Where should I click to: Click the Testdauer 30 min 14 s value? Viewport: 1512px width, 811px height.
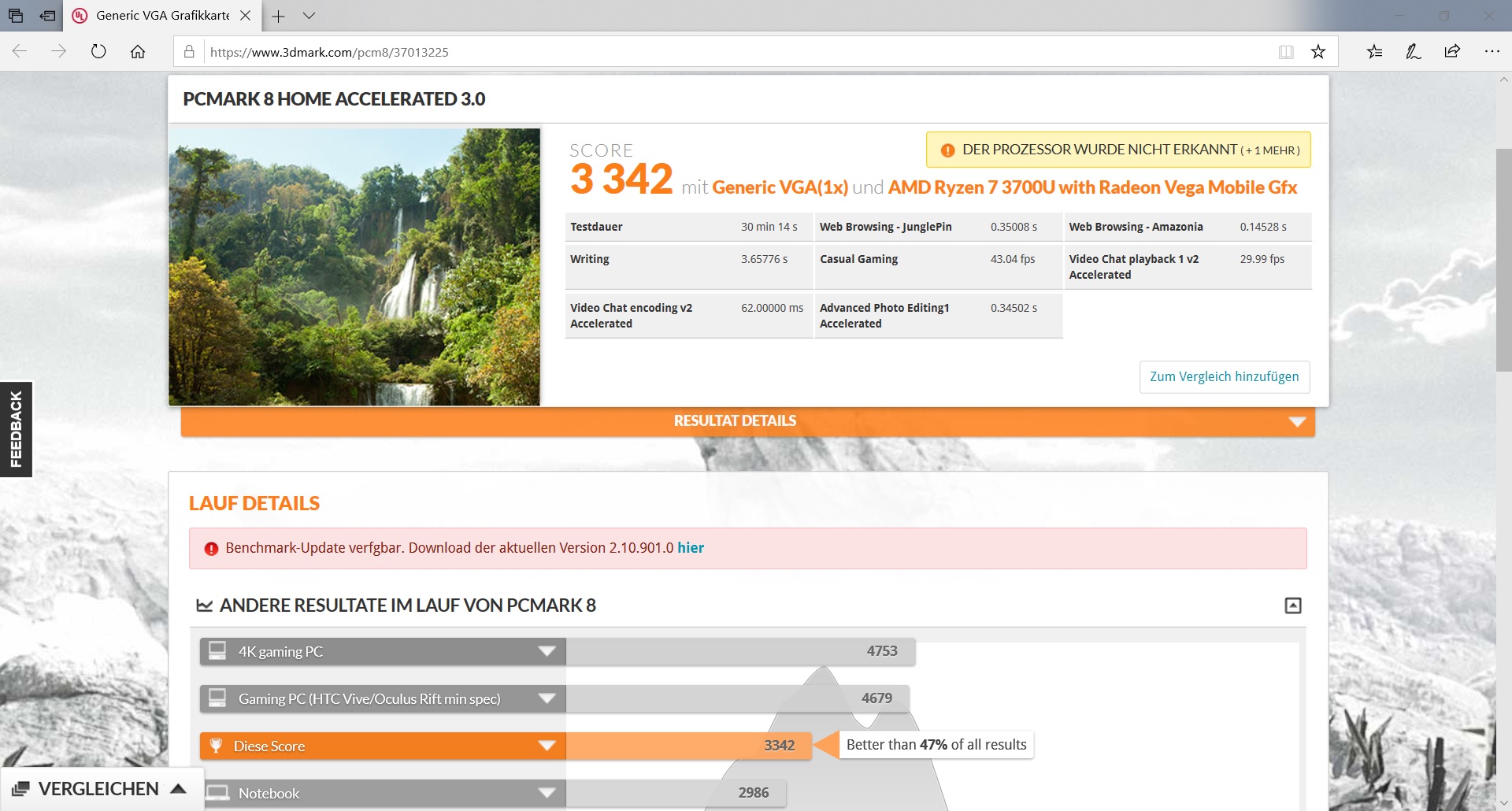tap(769, 227)
